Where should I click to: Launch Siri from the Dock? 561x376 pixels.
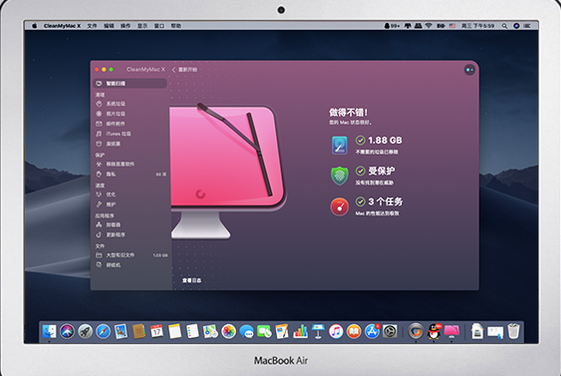[67, 332]
